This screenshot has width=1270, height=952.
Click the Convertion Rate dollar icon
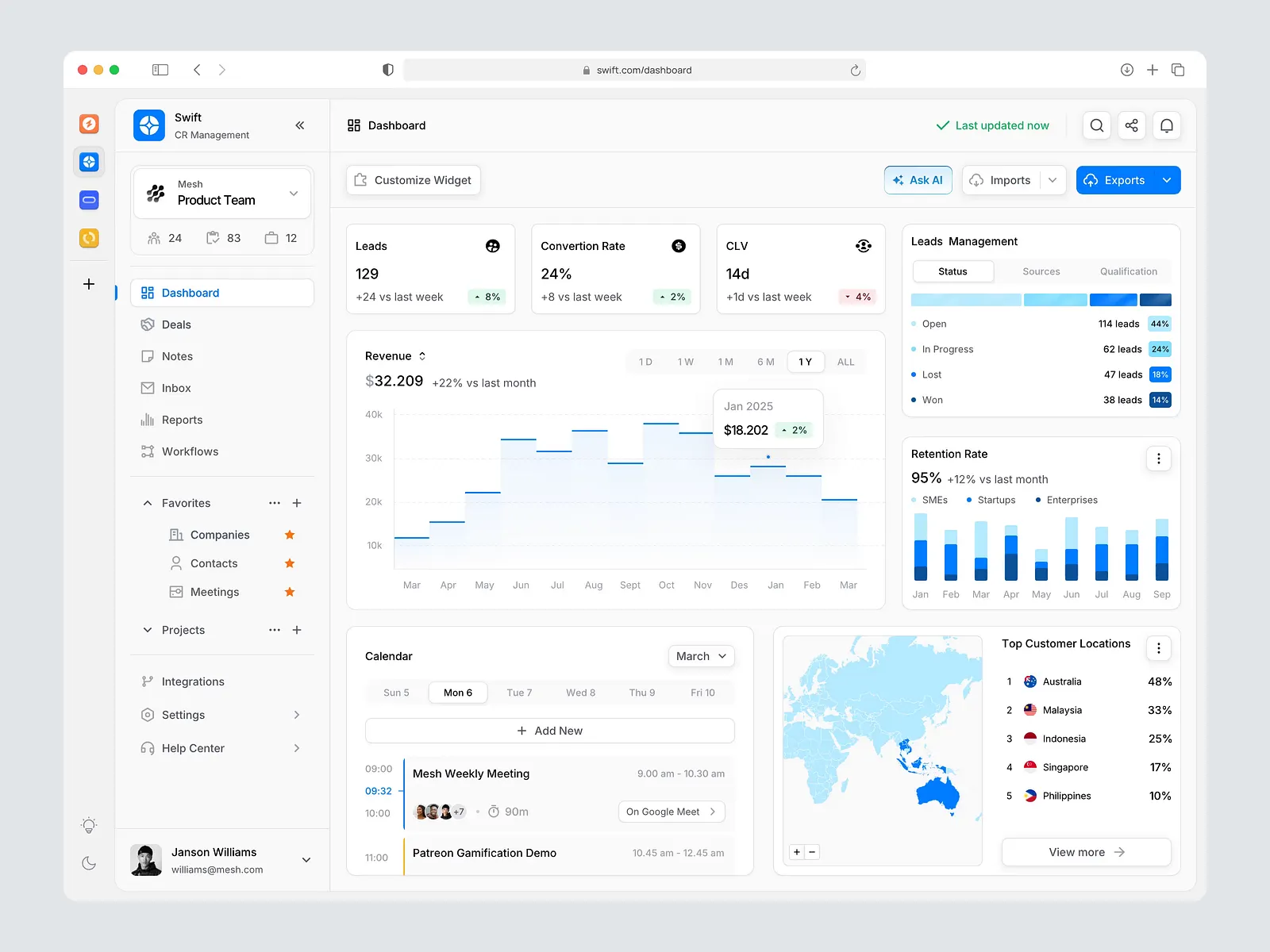click(x=679, y=246)
